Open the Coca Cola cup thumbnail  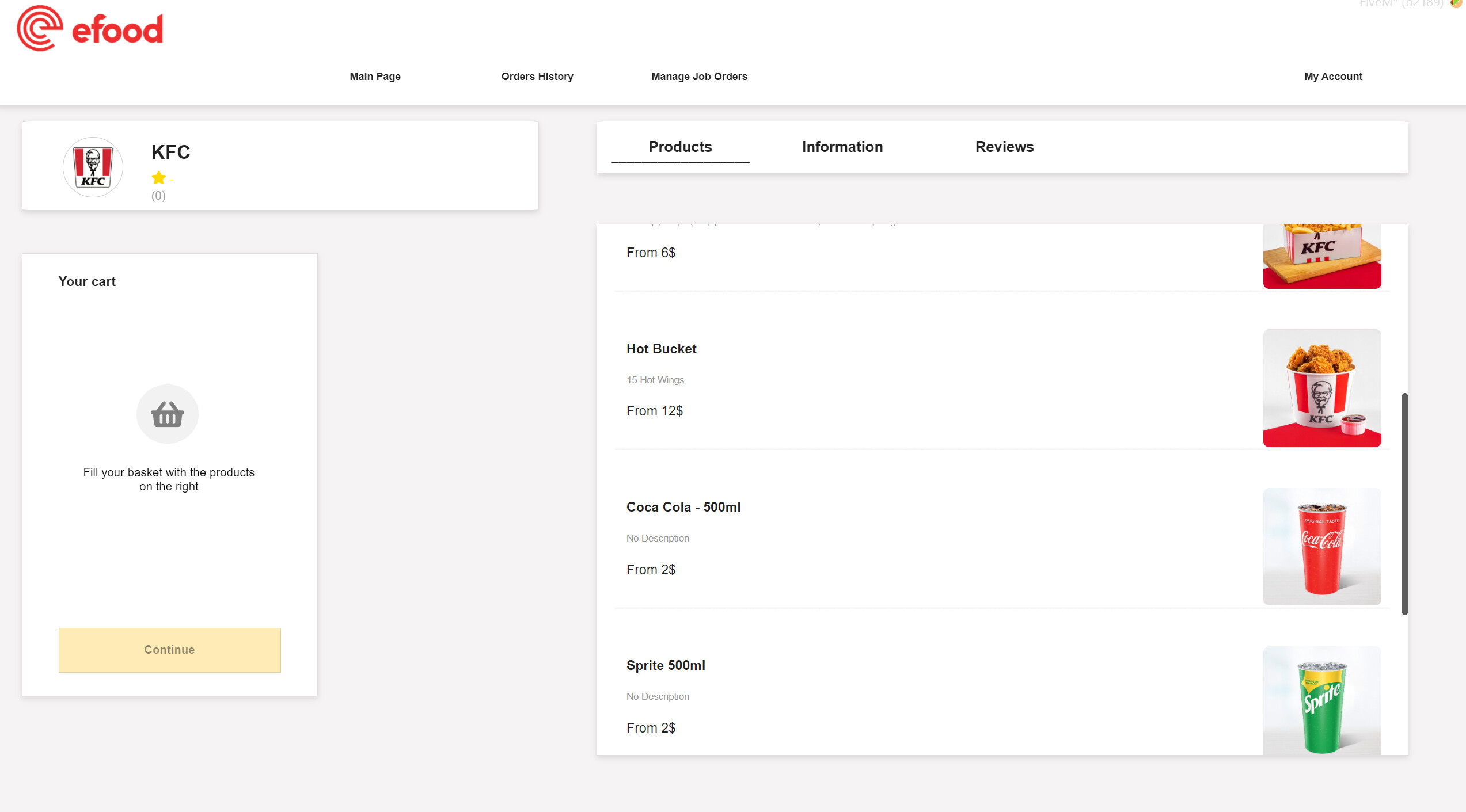pyautogui.click(x=1321, y=547)
